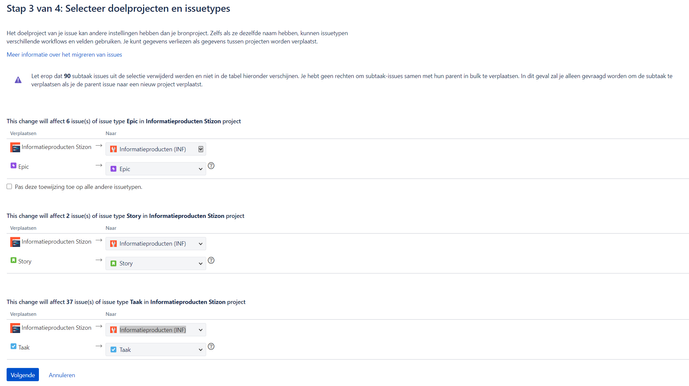Click the 'Informatieproducten Stizon' label in Epic section
Viewport: 689px width, 386px height.
pyautogui.click(x=56, y=147)
